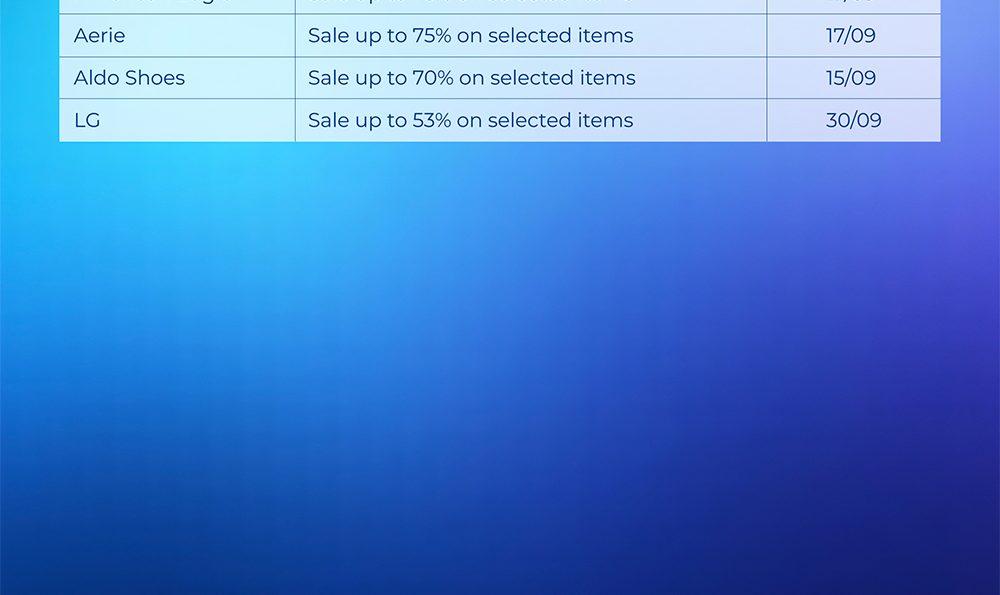Click the Aldo Shoes sale description
This screenshot has height=595, width=1000.
tap(471, 78)
